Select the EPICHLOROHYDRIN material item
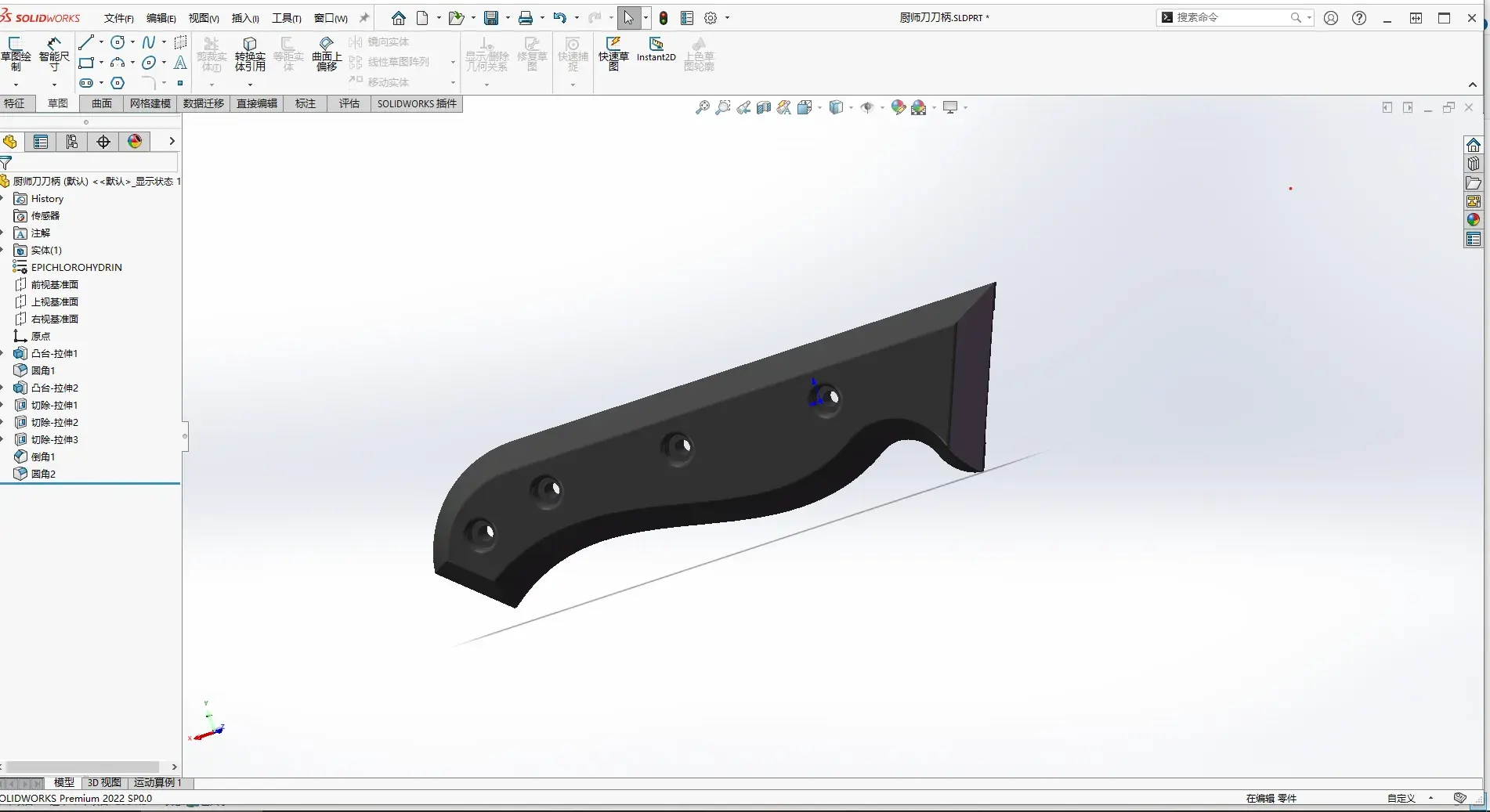Image resolution: width=1490 pixels, height=812 pixels. click(76, 267)
